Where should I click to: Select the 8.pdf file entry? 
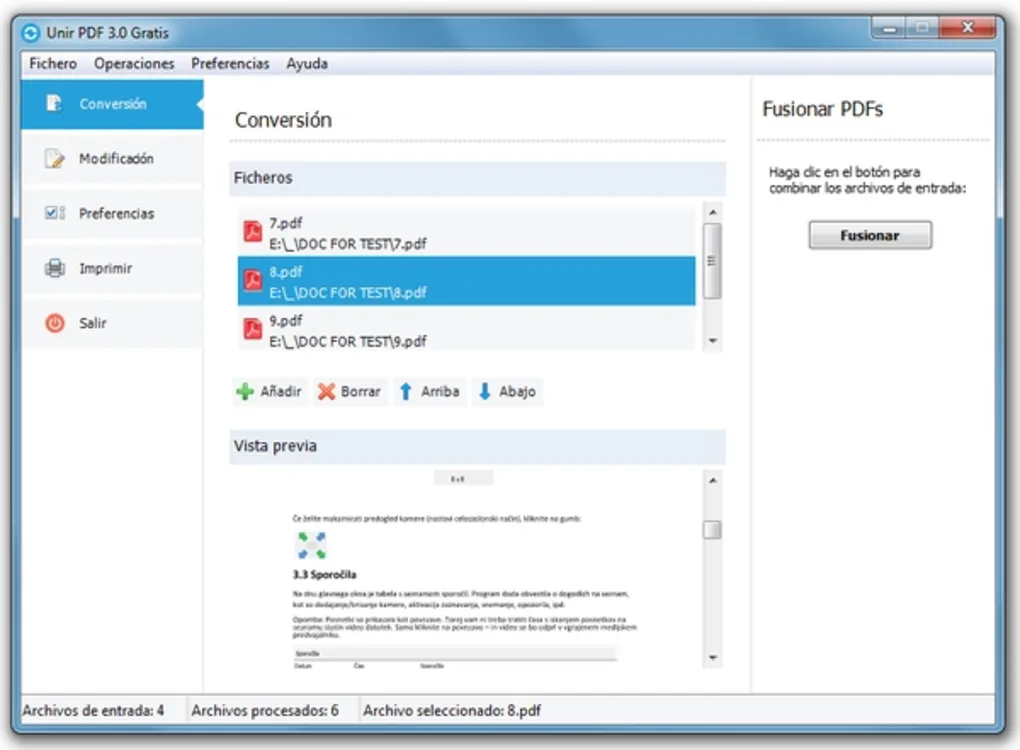(x=466, y=282)
